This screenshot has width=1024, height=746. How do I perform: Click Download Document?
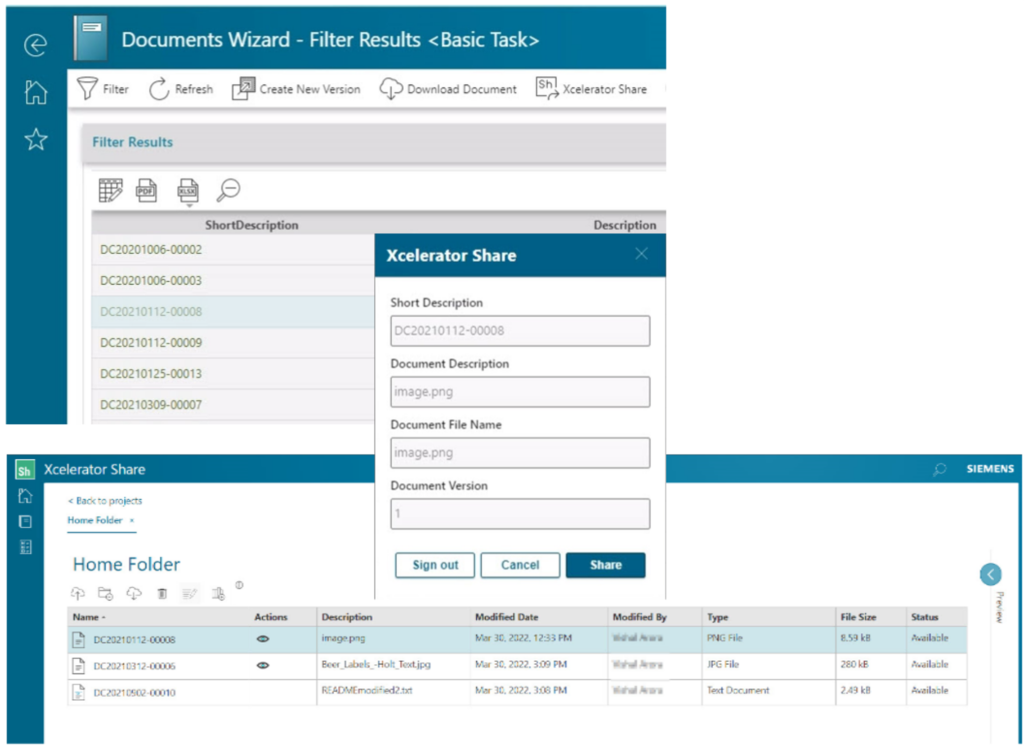[x=448, y=89]
